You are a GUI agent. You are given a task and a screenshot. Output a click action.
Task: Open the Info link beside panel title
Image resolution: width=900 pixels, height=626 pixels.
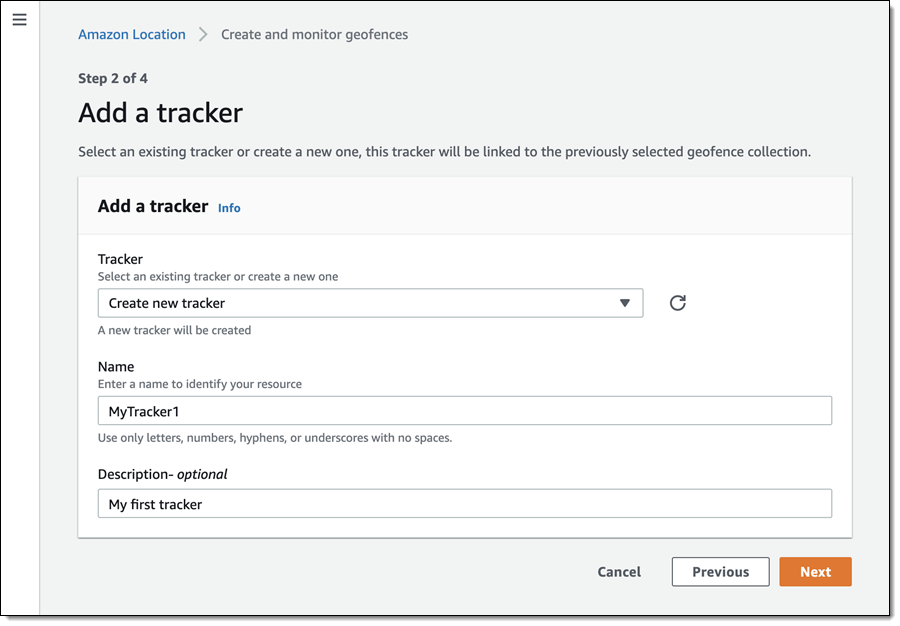point(229,208)
